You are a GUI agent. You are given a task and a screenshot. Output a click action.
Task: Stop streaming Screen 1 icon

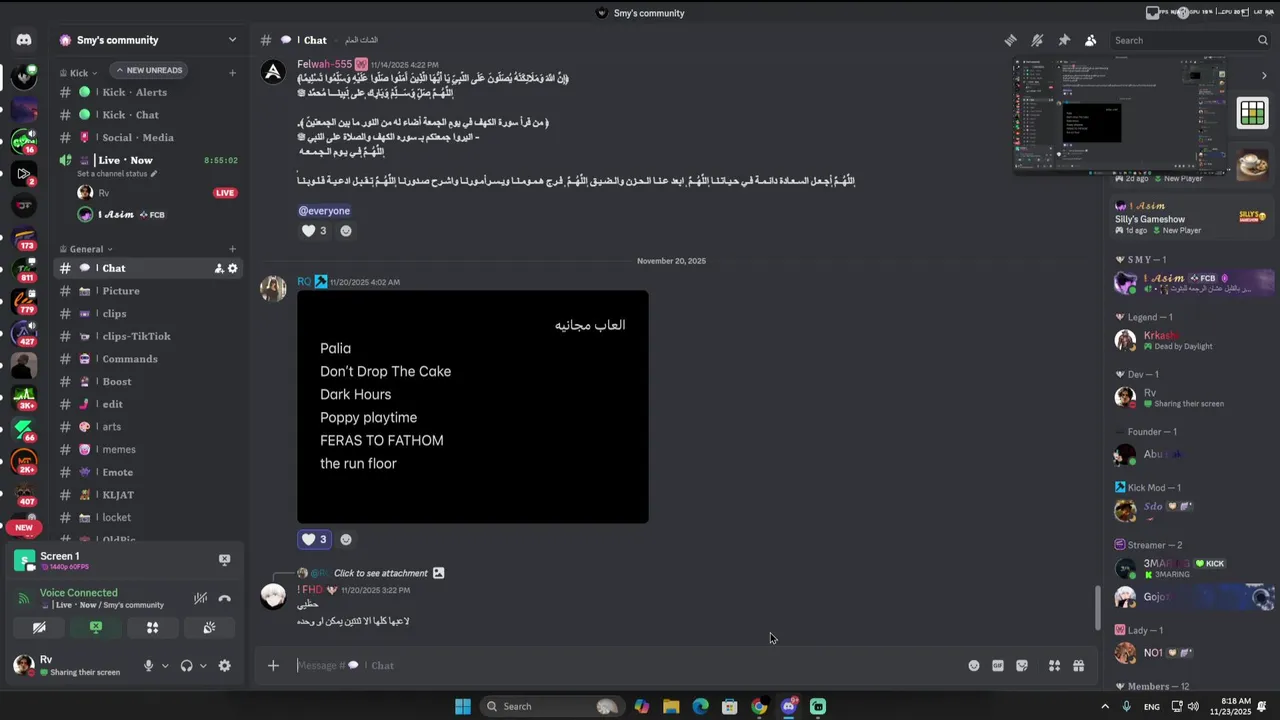[x=224, y=560]
